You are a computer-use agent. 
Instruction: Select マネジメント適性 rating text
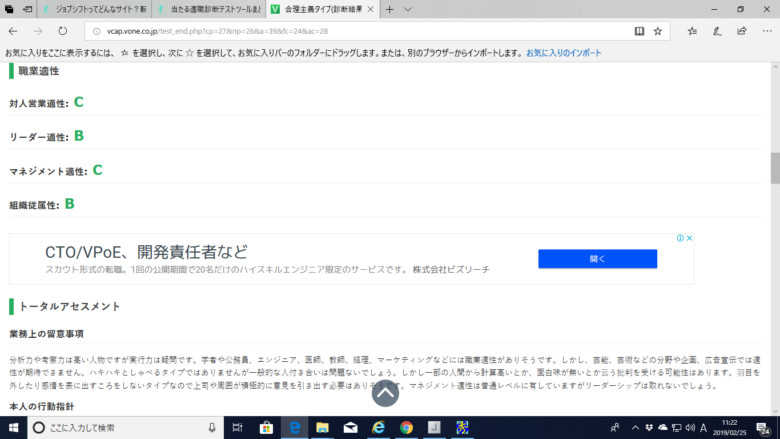pos(56,171)
